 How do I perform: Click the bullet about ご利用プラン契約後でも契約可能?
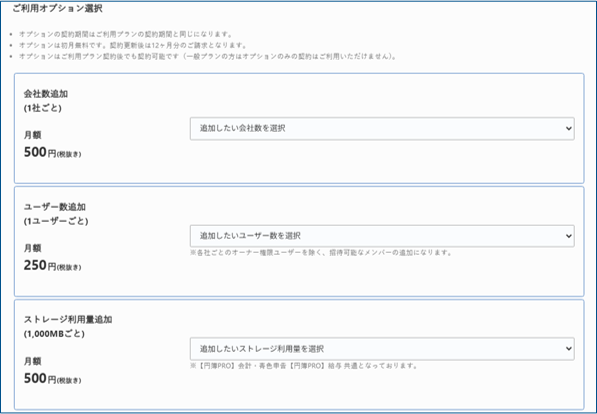[x=208, y=56]
